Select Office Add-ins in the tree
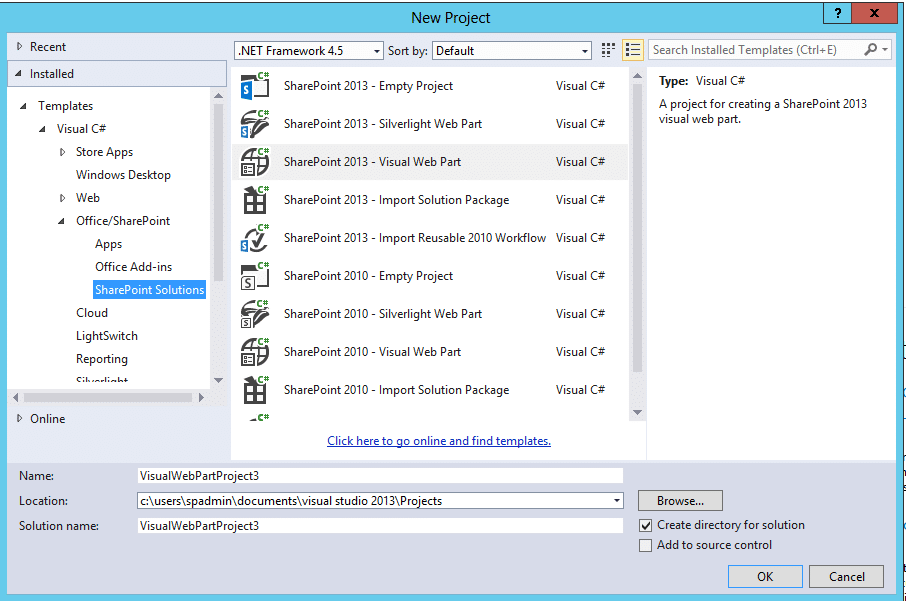The image size is (906, 601). point(133,267)
